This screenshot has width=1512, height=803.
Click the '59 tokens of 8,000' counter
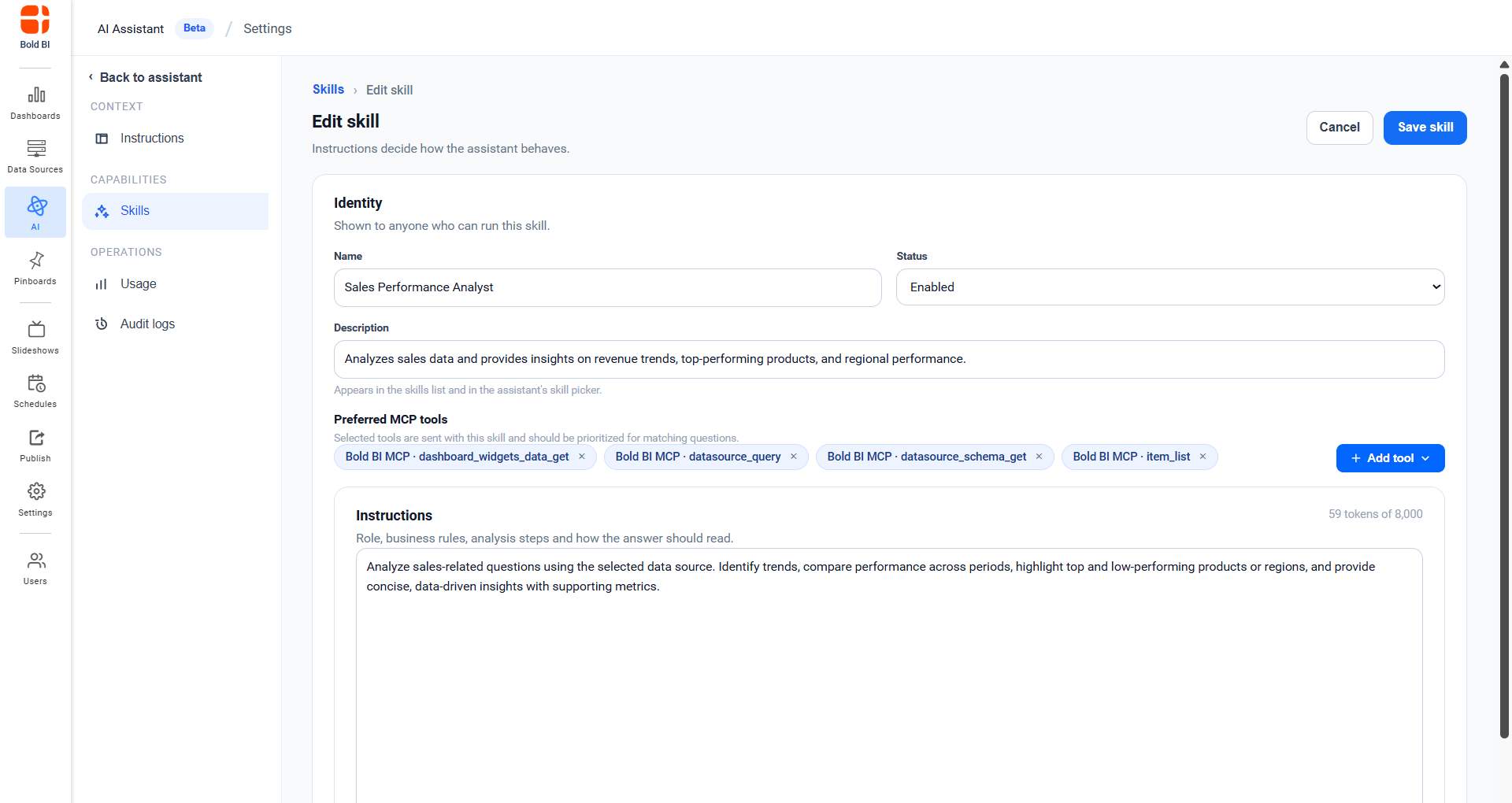[1376, 514]
